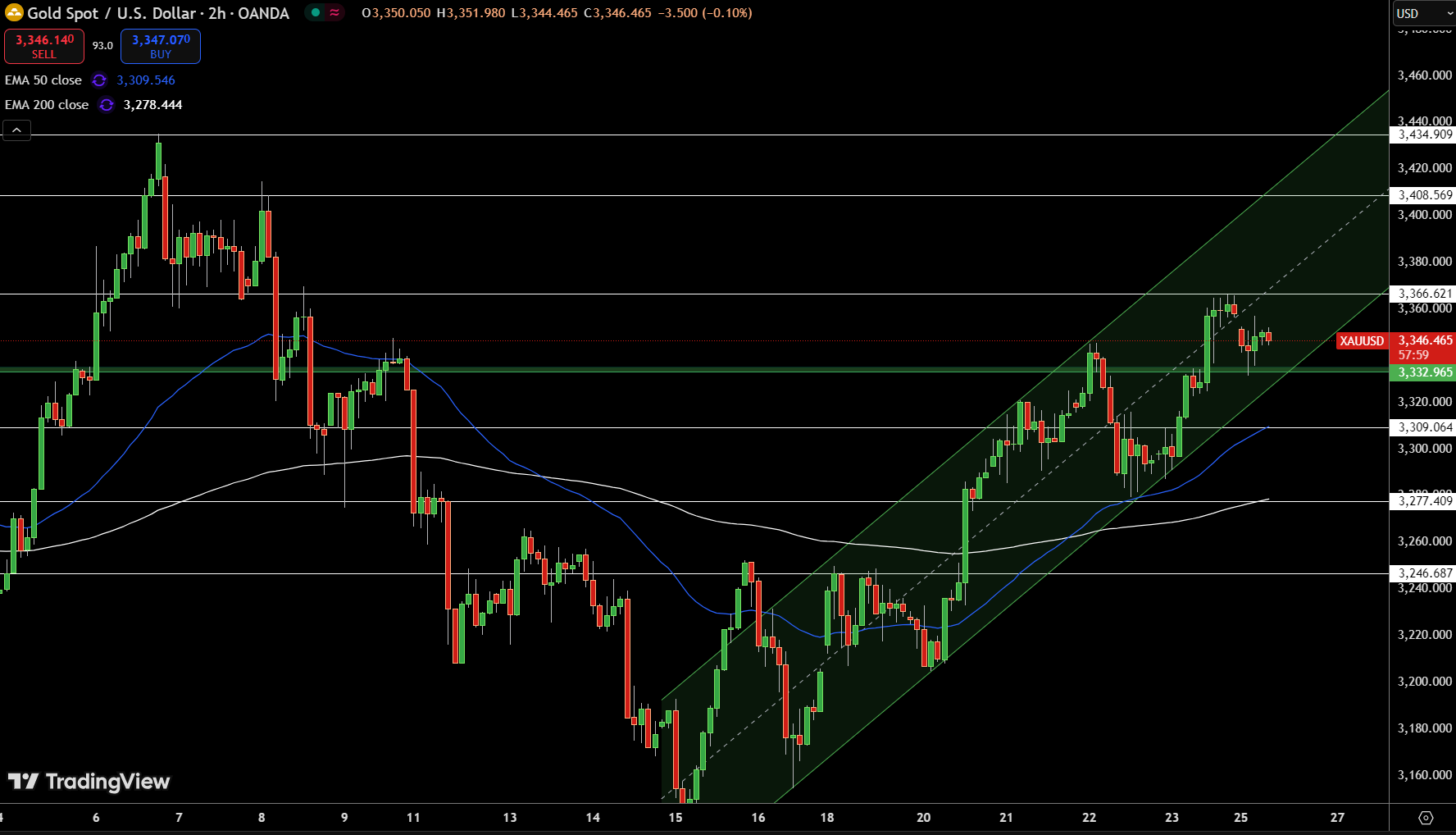Viewport: 1456px width, 835px height.
Task: Click the refresh icon beside EMA 50
Action: coord(99,80)
